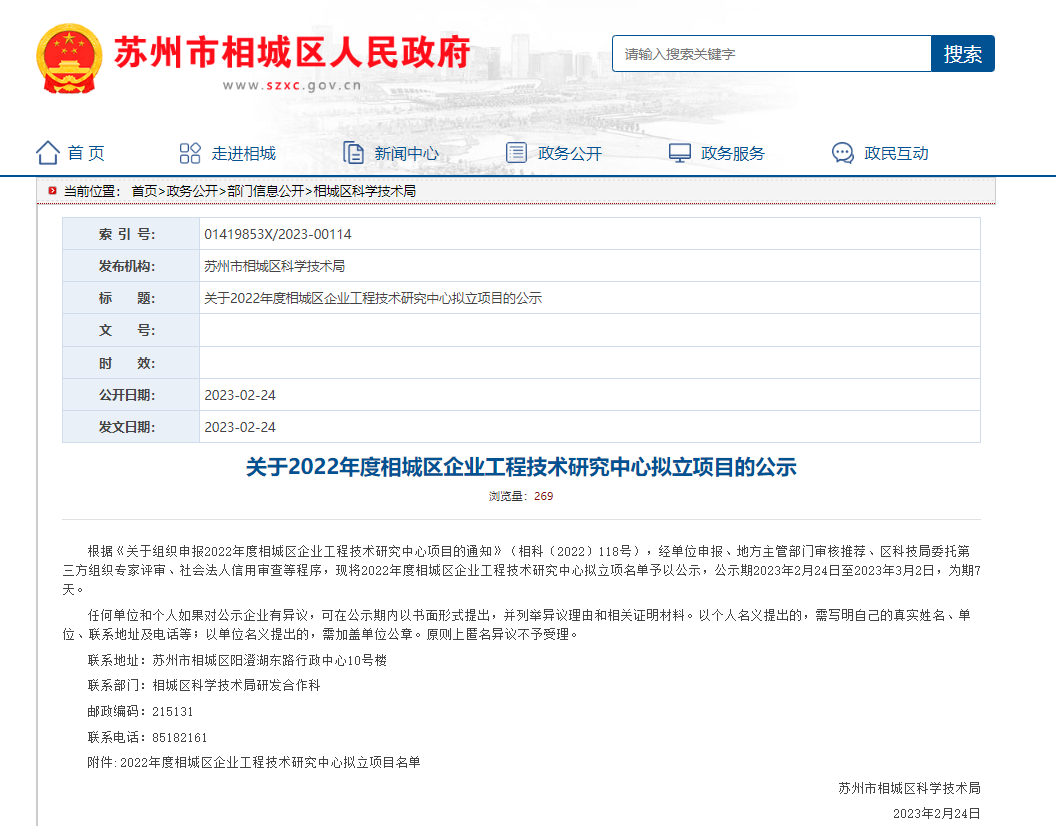Open 相城区科学技术局 breadcrumb link
The height and width of the screenshot is (826, 1056).
pyautogui.click(x=364, y=191)
